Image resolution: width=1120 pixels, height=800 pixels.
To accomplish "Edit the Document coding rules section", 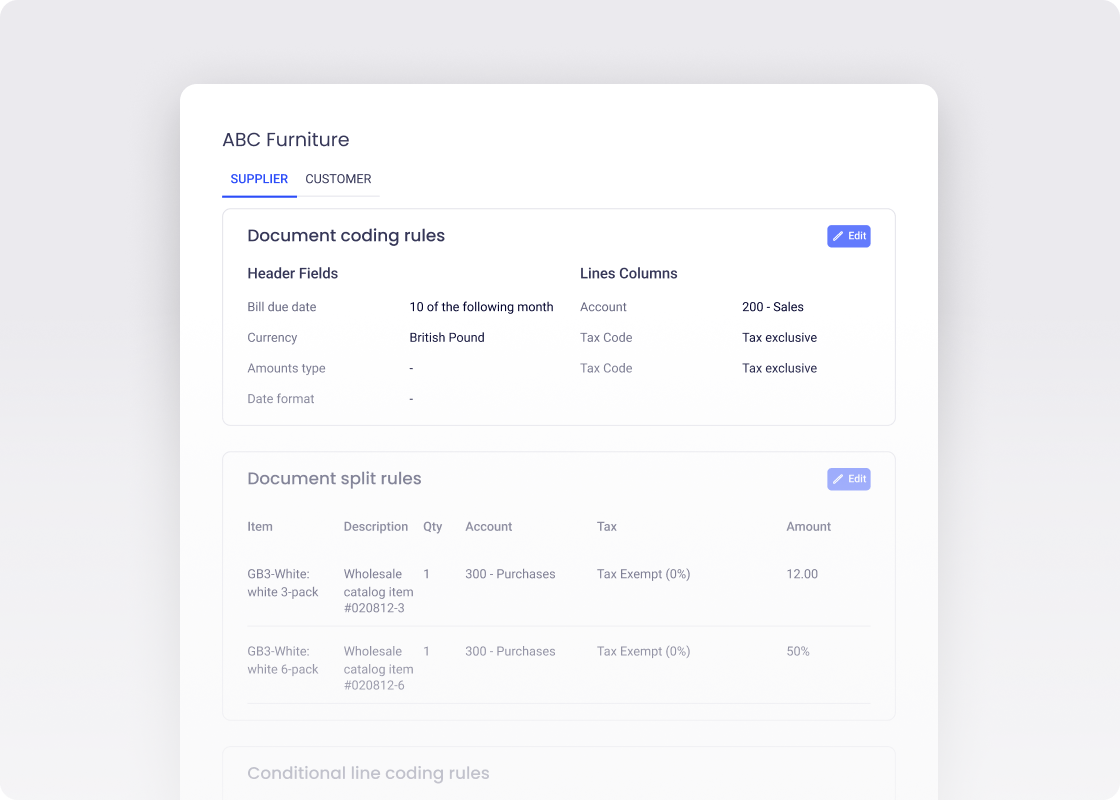I will coord(849,236).
